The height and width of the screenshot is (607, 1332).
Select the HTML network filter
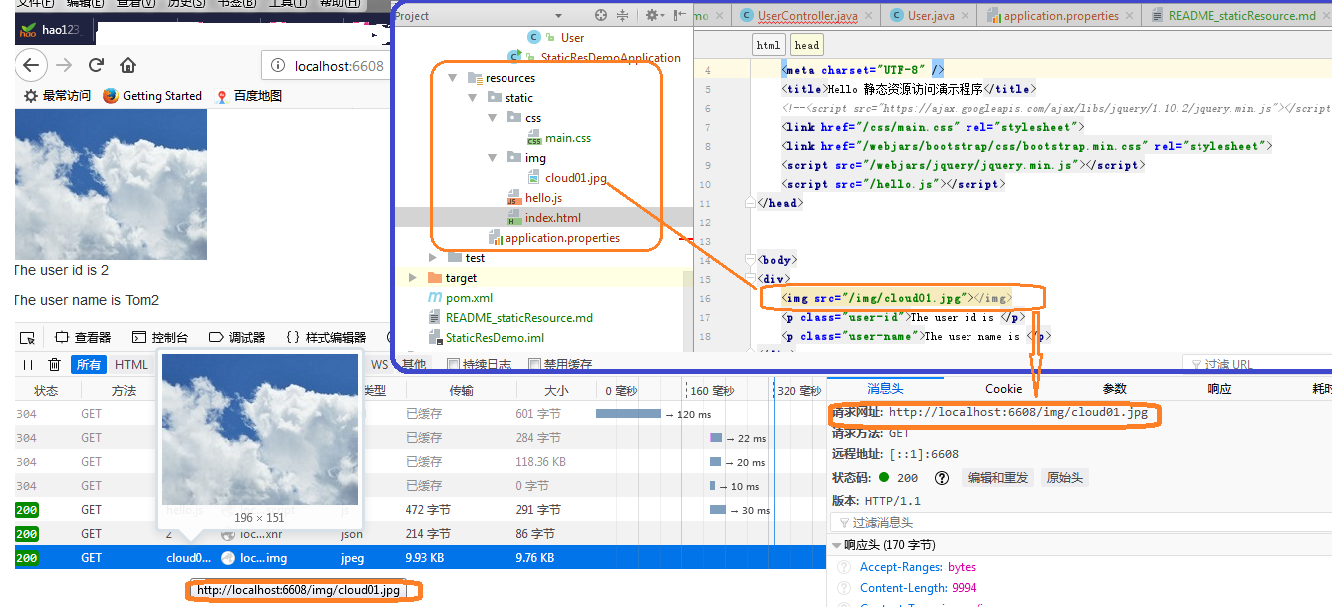(x=131, y=365)
